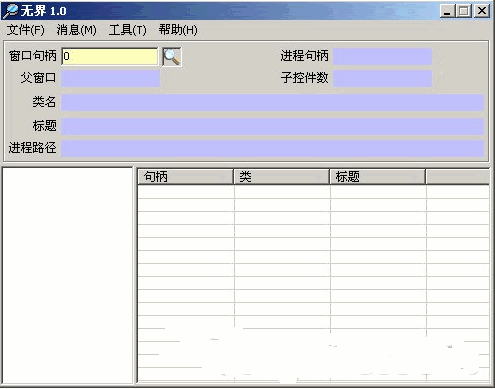Screen dimensions: 495x389
Task: Click the empty tree panel on the left
Action: [x=67, y=275]
